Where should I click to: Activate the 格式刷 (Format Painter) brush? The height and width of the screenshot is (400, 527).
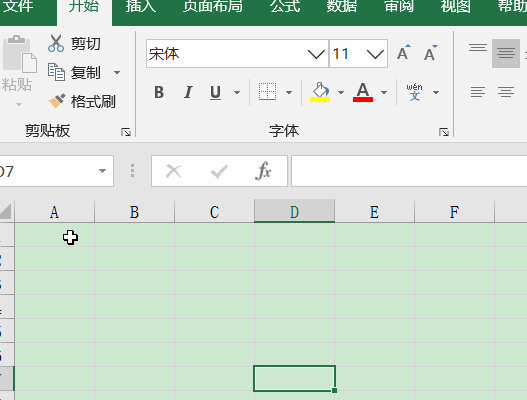82,101
